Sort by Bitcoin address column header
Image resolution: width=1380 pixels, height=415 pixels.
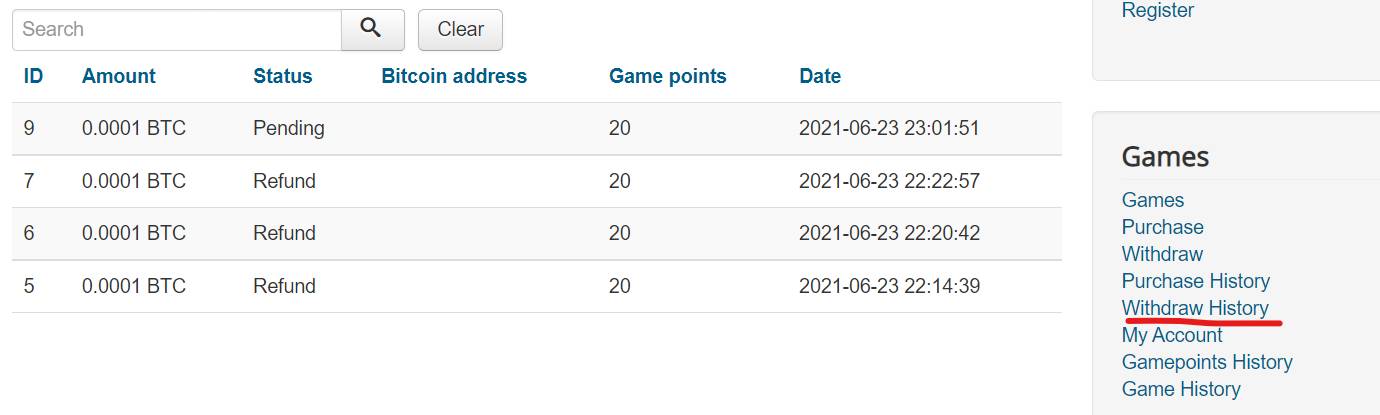pyautogui.click(x=454, y=76)
